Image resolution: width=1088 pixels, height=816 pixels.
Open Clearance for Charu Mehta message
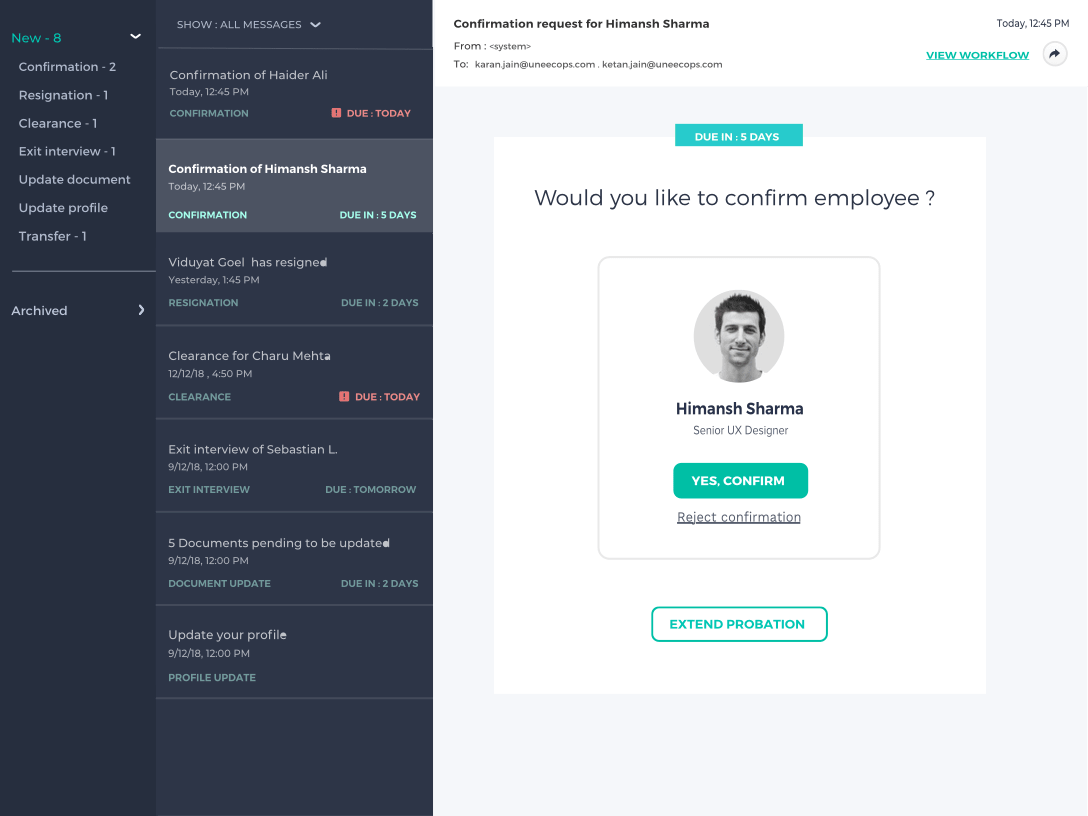[x=294, y=373]
